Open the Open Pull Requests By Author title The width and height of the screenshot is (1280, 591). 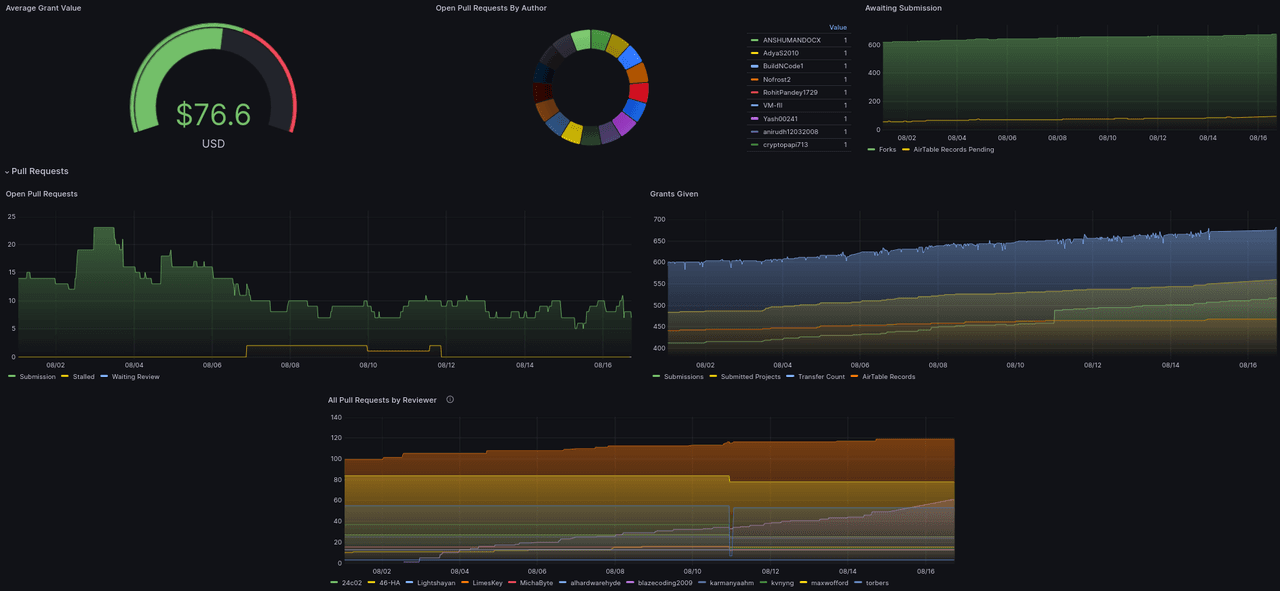pyautogui.click(x=491, y=8)
